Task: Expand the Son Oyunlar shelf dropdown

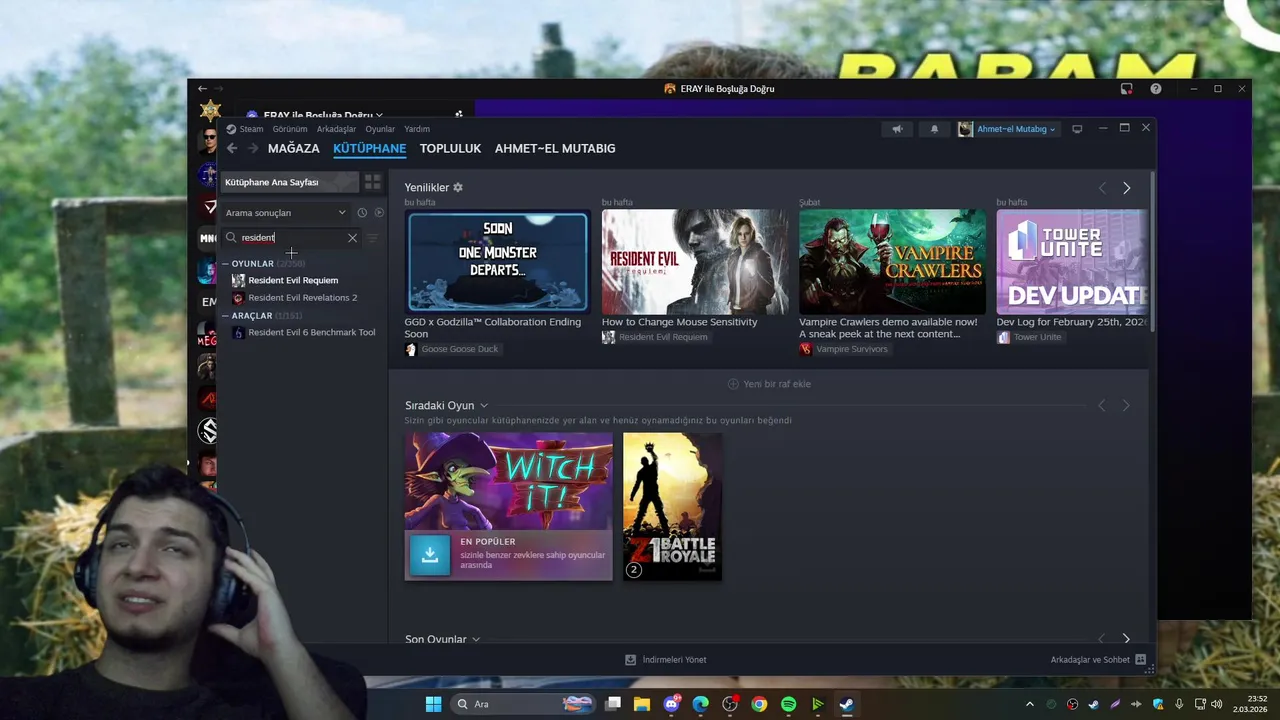Action: click(476, 639)
